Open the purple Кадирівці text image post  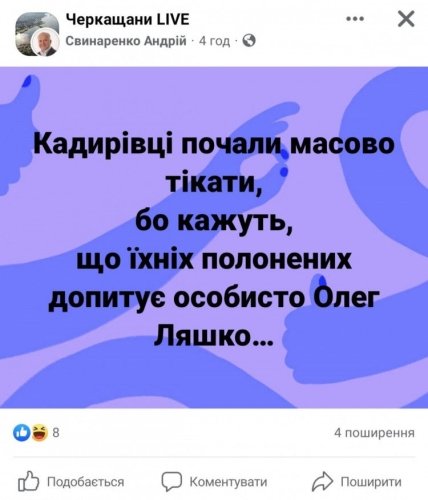click(214, 237)
